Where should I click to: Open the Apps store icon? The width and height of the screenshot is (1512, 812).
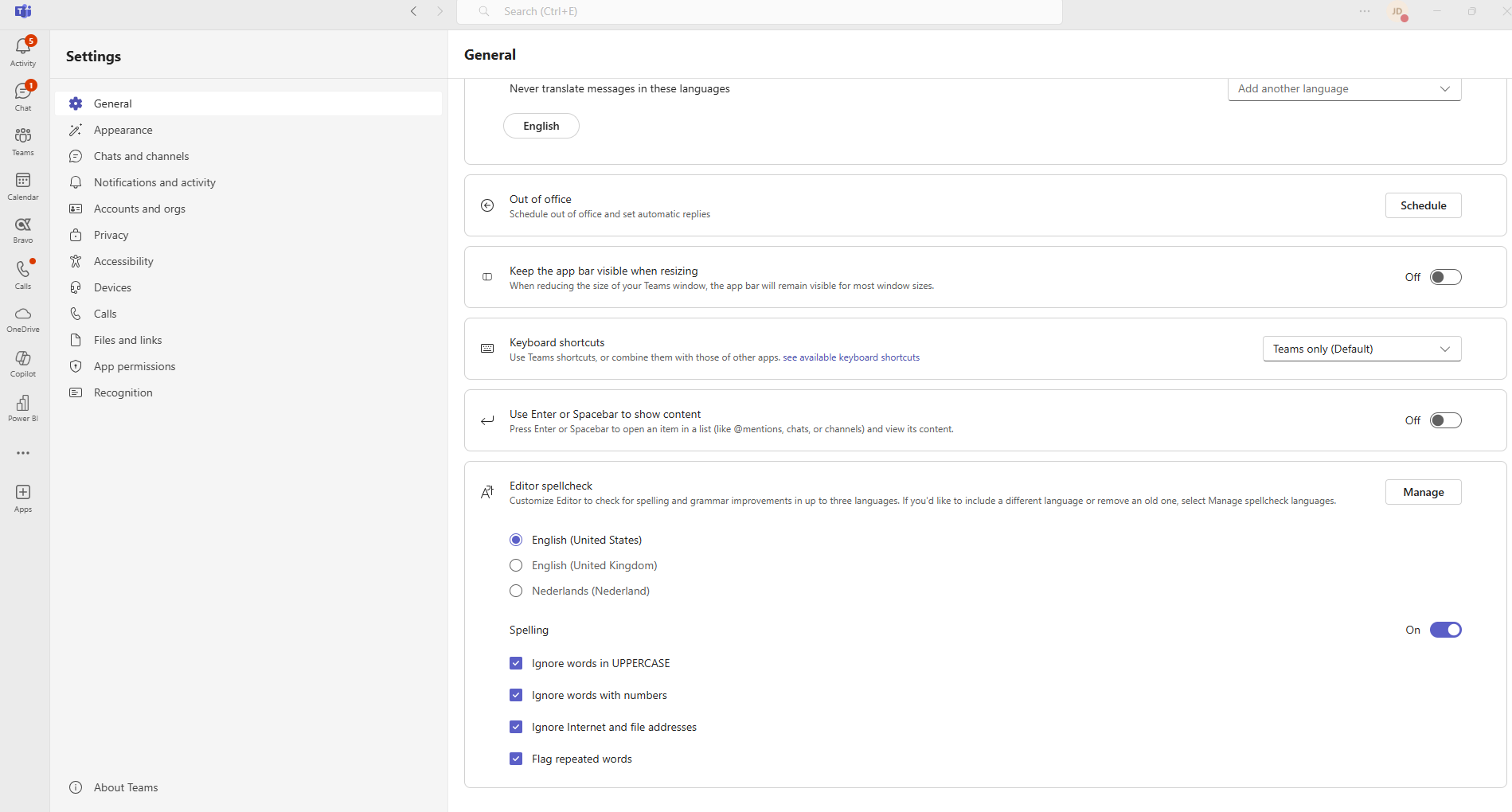pyautogui.click(x=23, y=498)
